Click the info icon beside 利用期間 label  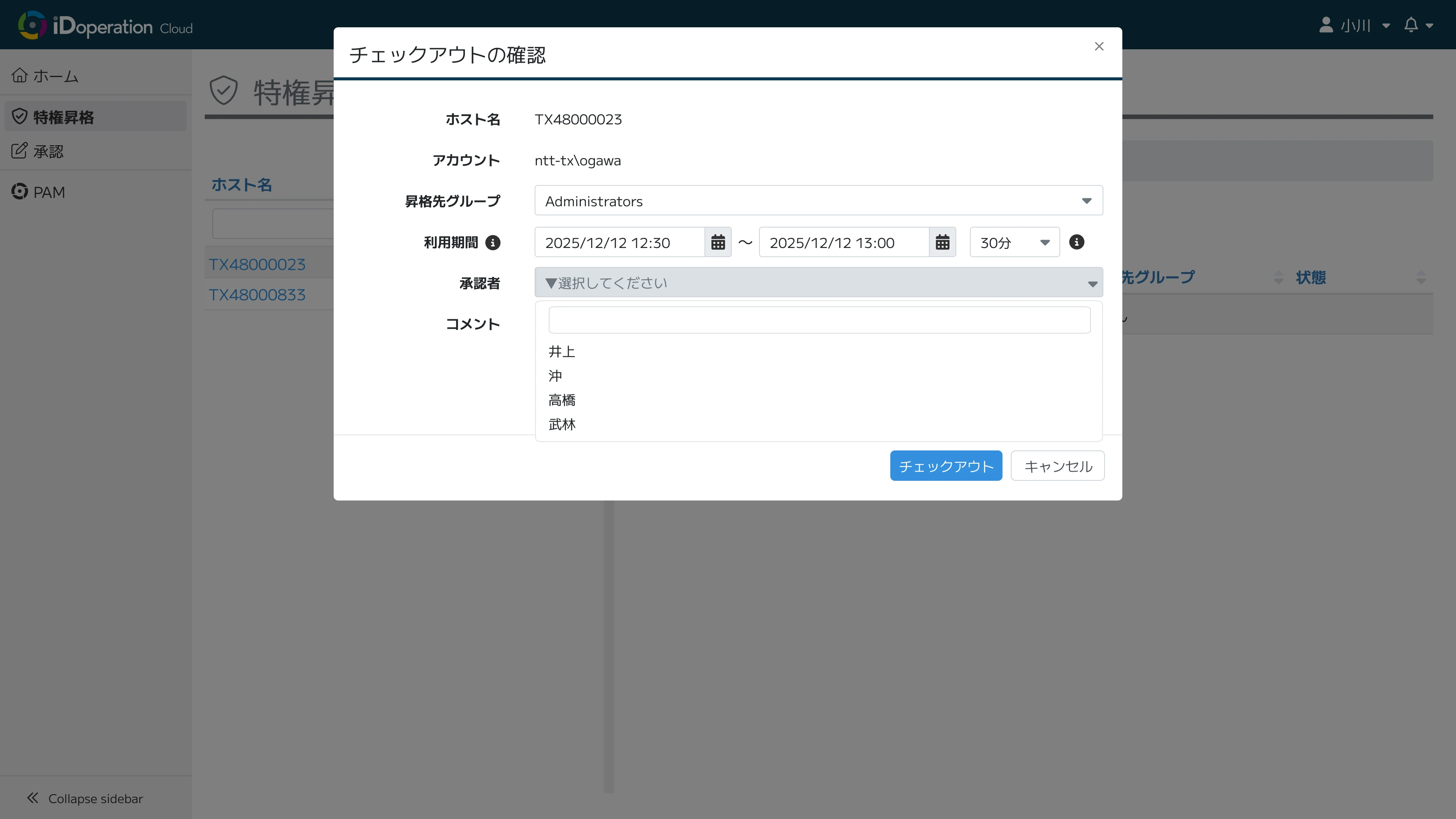(x=493, y=243)
